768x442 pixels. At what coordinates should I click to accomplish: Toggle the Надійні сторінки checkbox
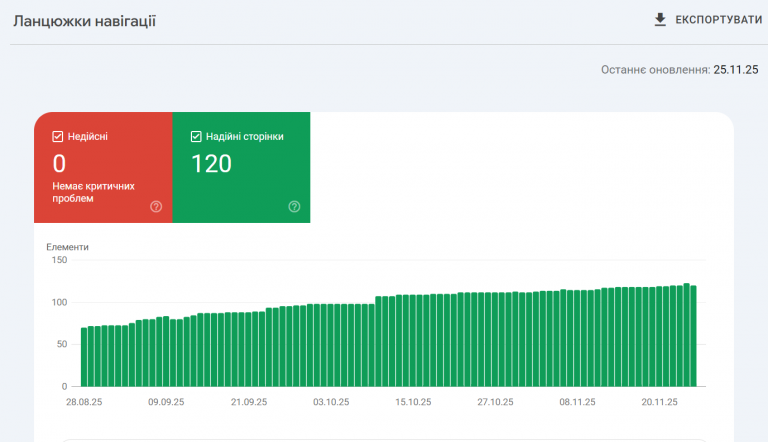(196, 136)
